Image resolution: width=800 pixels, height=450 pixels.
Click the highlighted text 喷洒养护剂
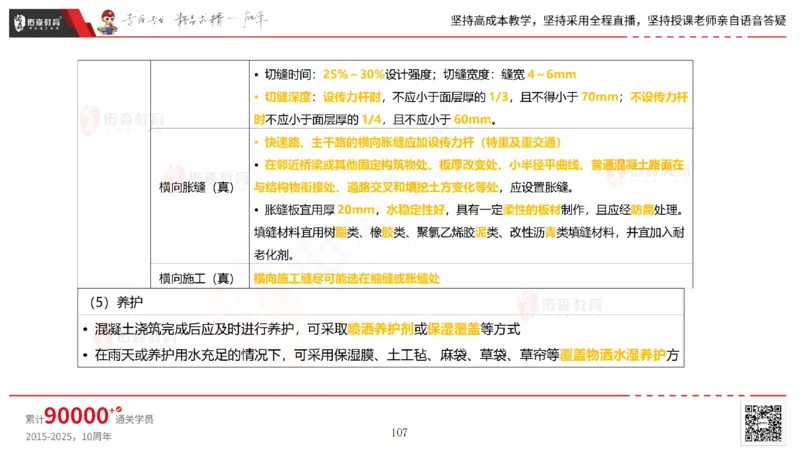(x=381, y=329)
